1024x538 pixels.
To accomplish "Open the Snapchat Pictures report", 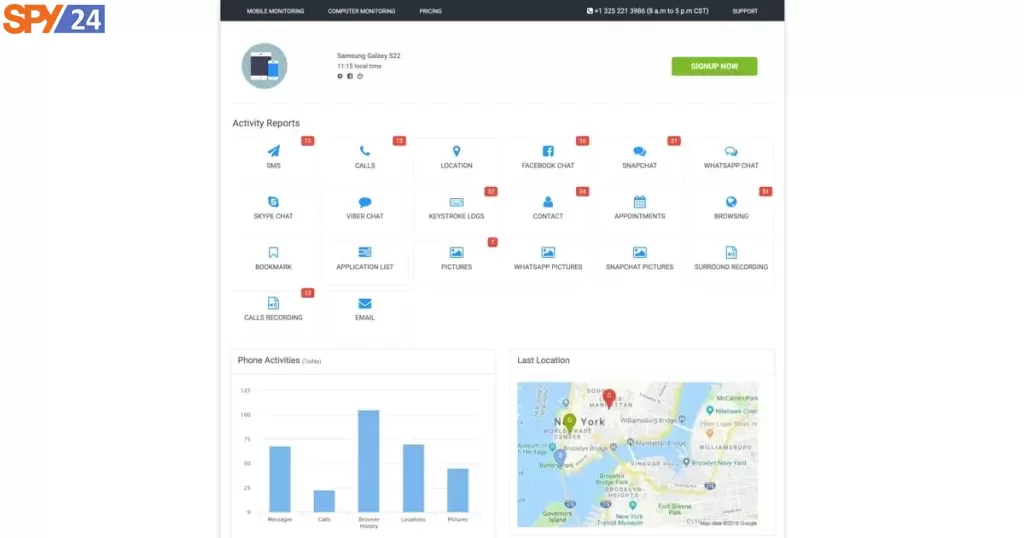I will (x=639, y=259).
